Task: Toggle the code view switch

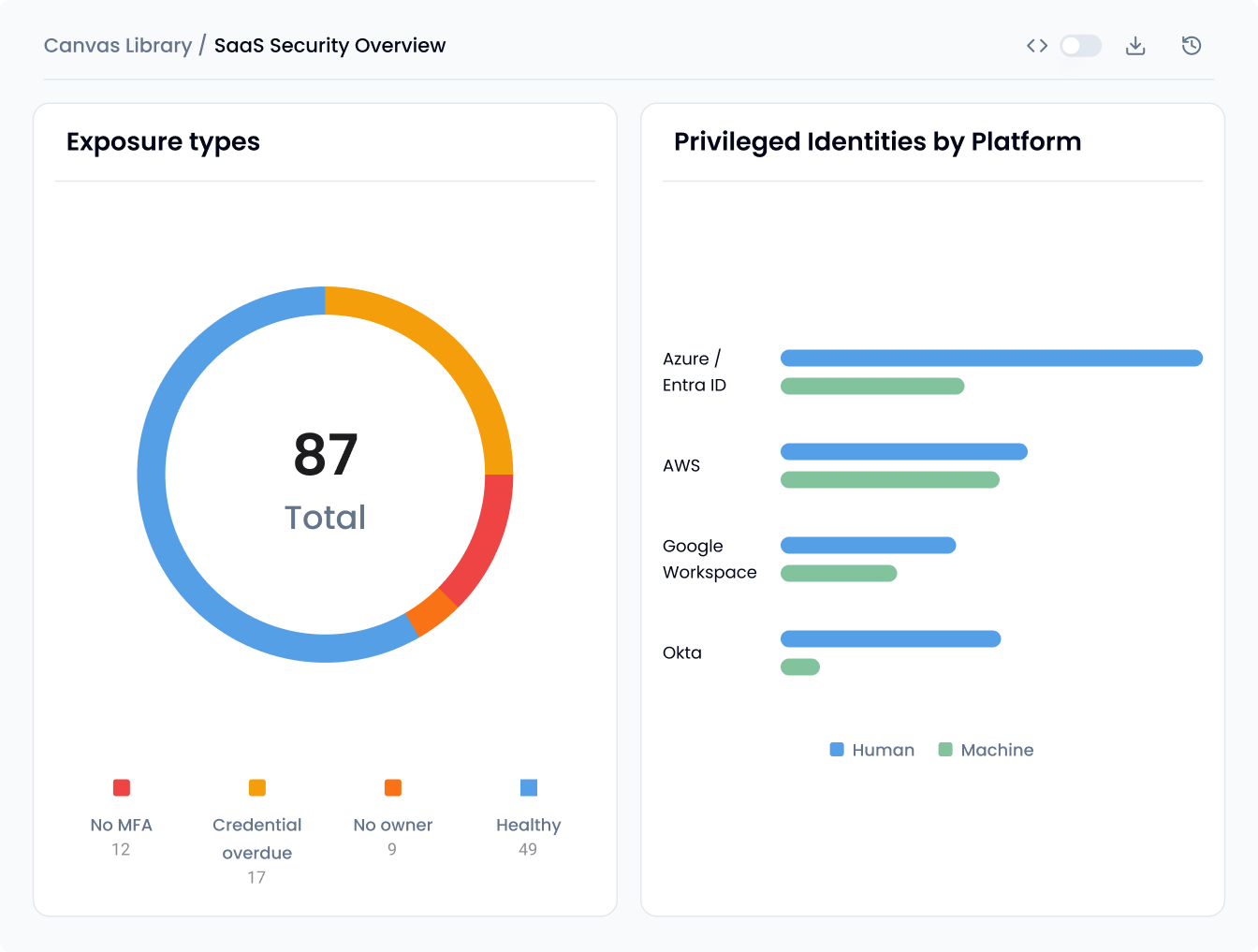Action: pos(1080,46)
